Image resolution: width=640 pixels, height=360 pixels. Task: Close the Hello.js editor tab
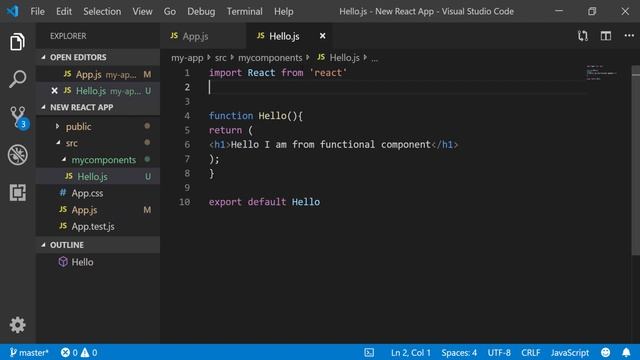tap(322, 36)
